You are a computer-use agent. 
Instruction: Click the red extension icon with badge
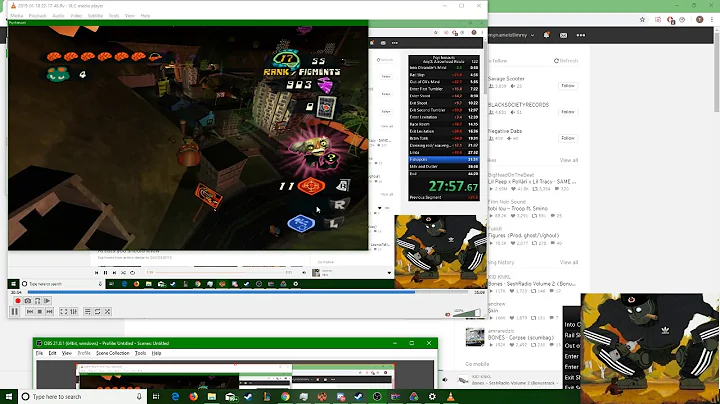(x=670, y=20)
